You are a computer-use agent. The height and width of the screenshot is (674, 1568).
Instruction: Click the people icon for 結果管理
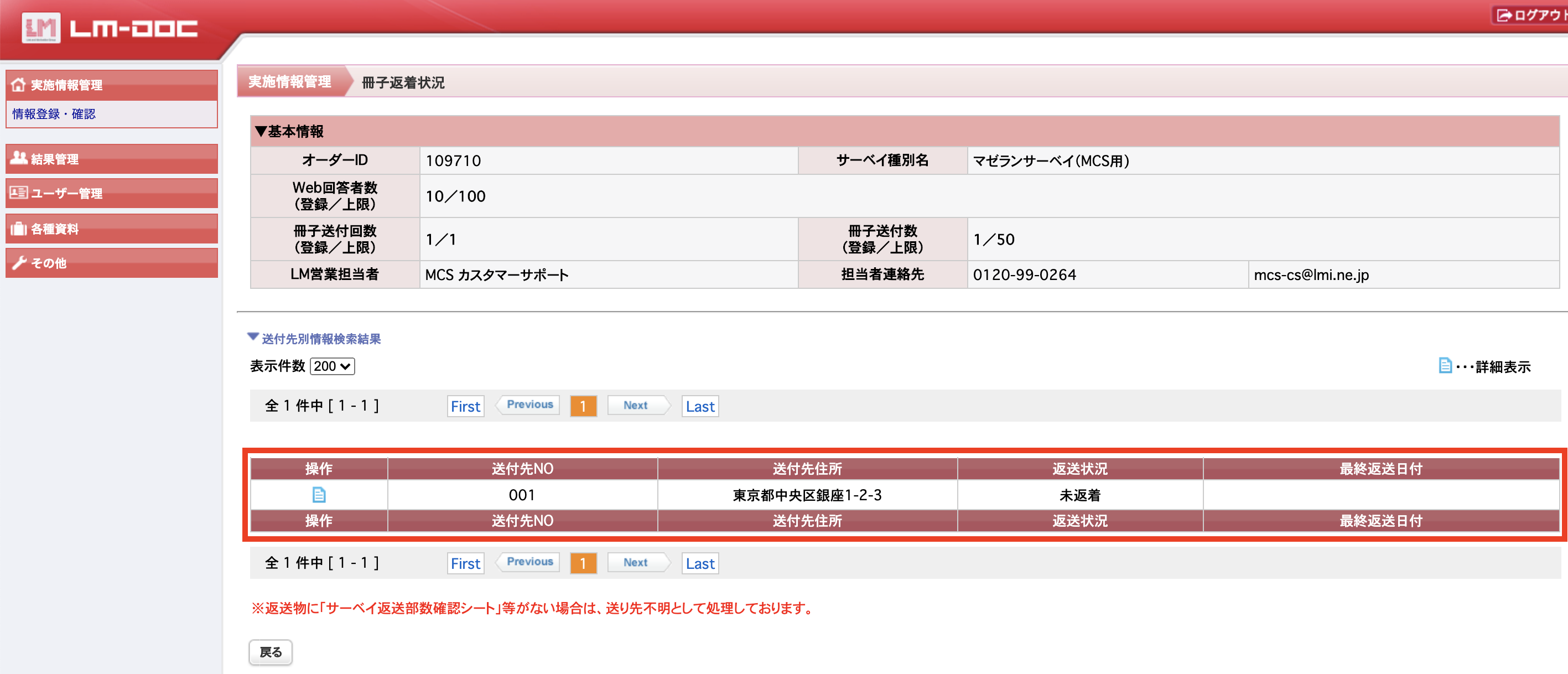coord(18,158)
